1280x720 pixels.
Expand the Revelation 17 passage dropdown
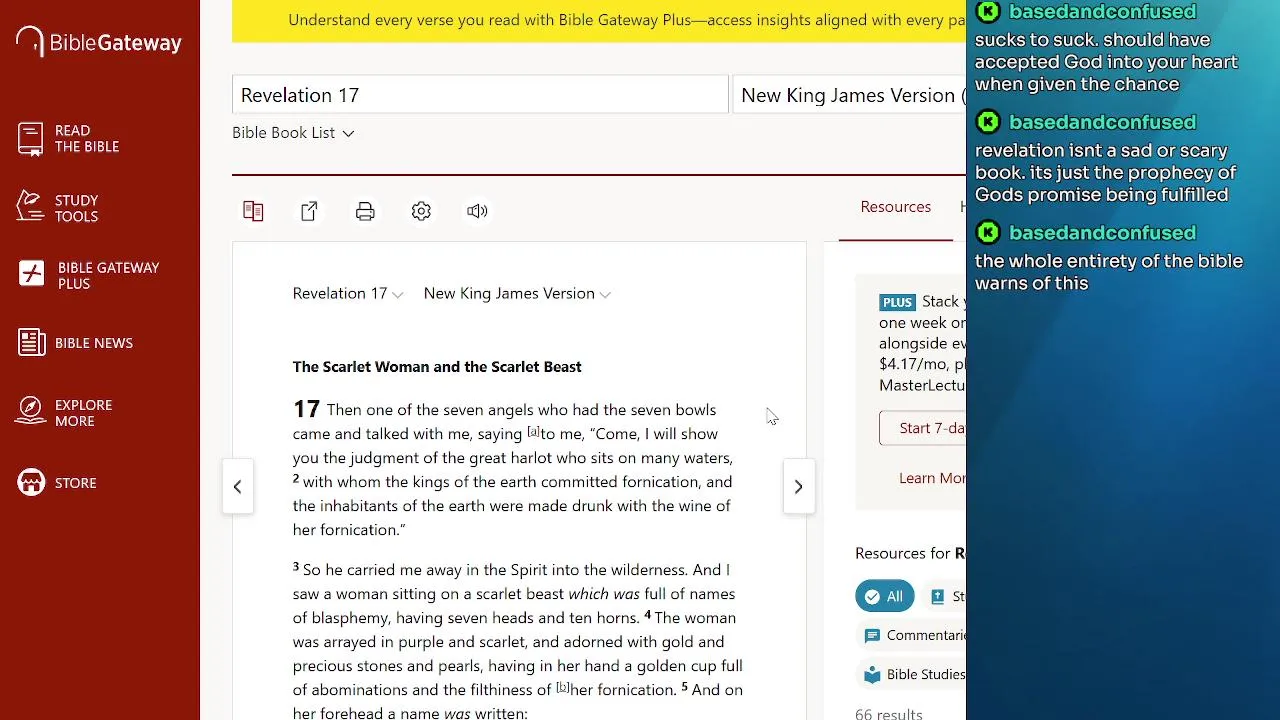[348, 294]
